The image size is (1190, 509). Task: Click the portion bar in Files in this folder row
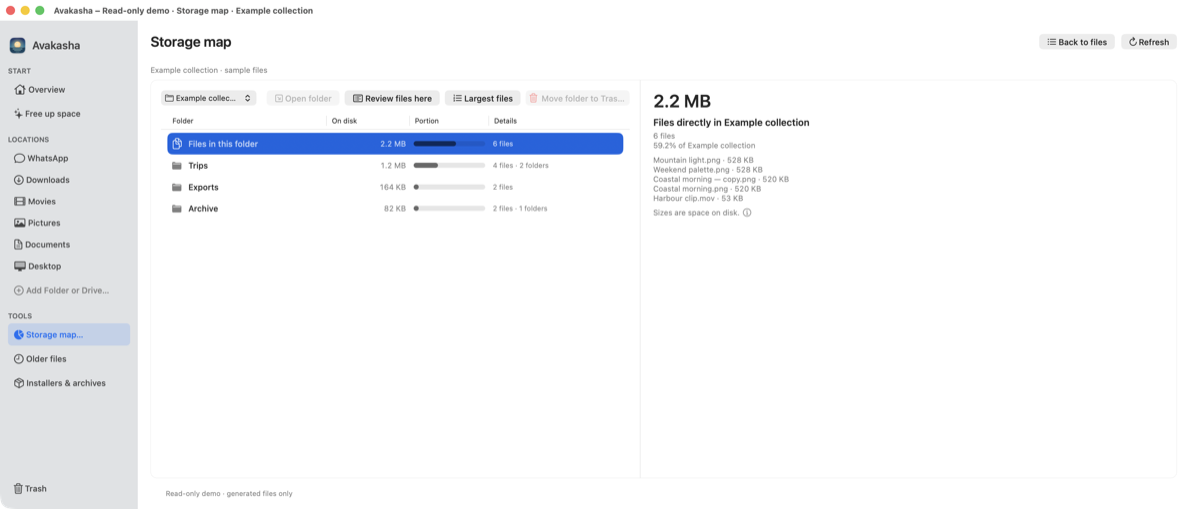(449, 144)
